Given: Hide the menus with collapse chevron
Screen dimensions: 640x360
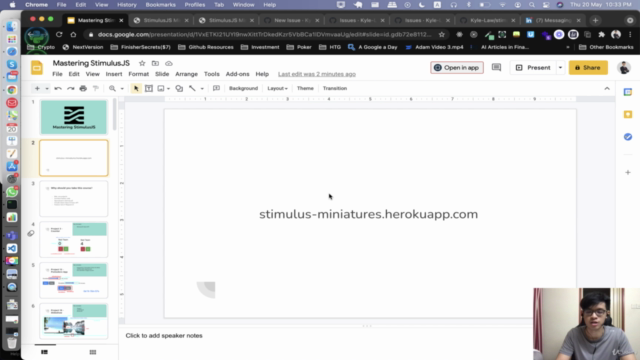Looking at the screenshot, I should click(607, 88).
